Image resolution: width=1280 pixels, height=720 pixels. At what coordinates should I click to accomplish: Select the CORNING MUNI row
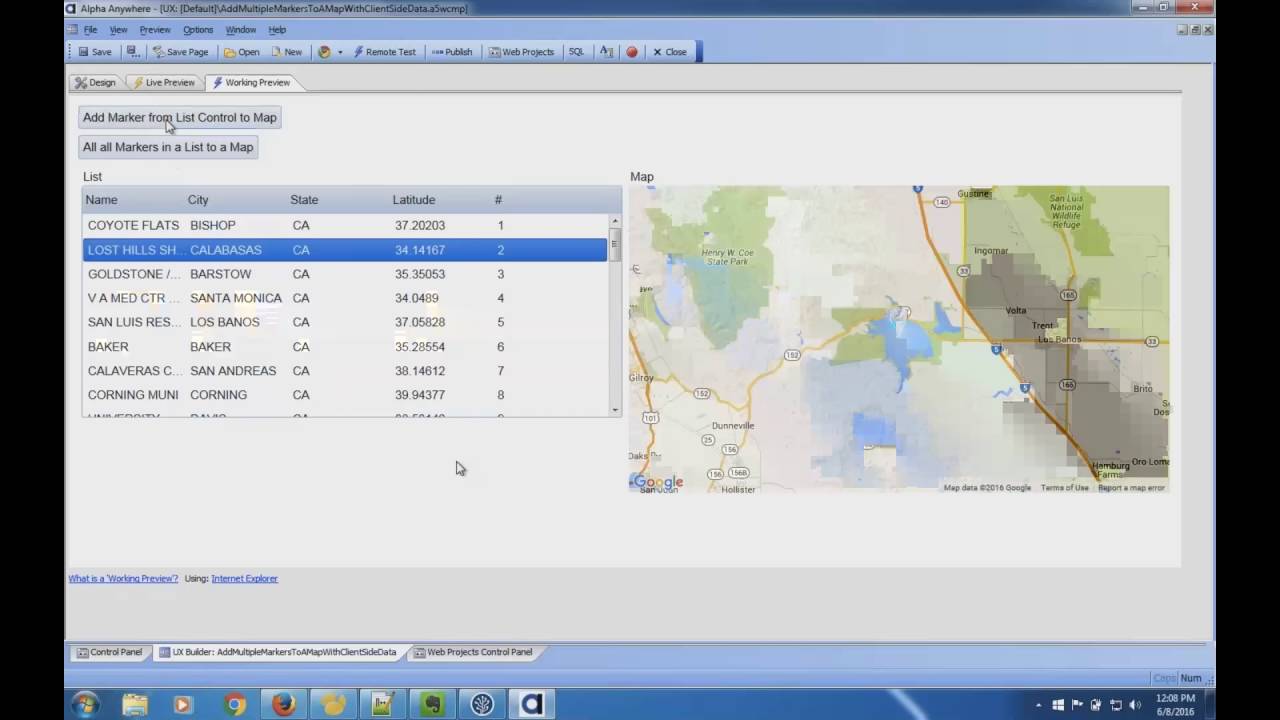tap(345, 395)
